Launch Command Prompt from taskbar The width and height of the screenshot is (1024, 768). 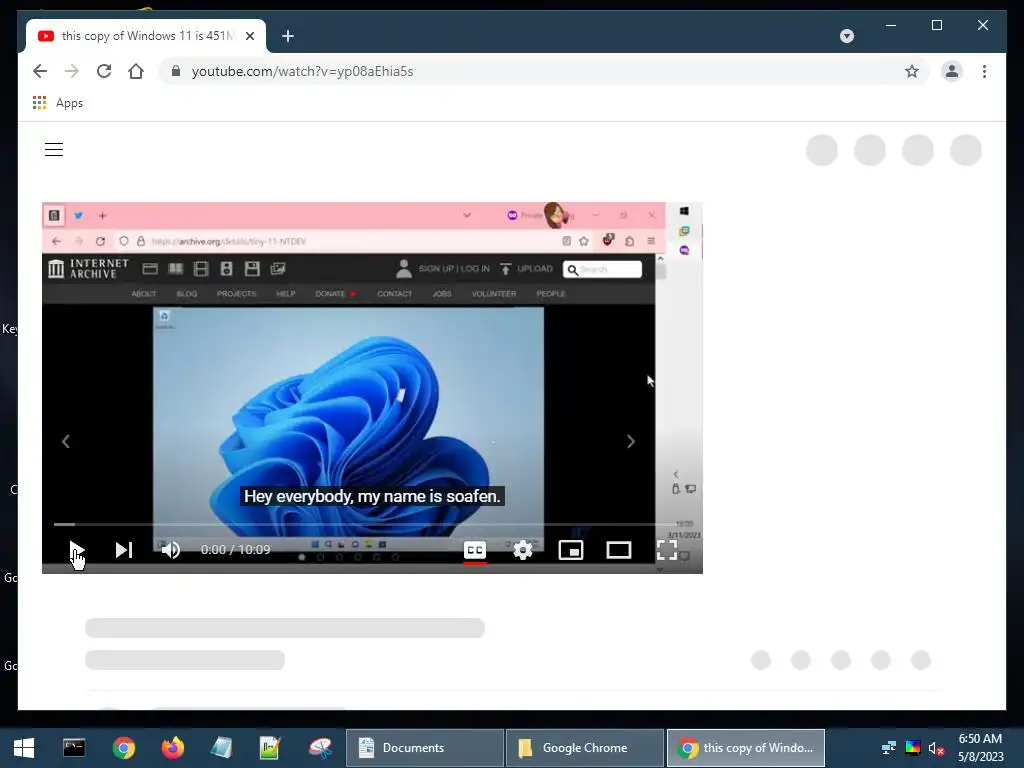pos(74,748)
